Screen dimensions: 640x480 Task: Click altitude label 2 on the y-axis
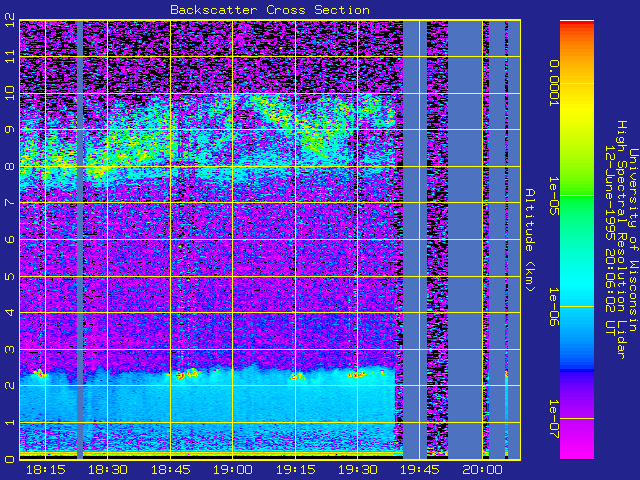10,385
